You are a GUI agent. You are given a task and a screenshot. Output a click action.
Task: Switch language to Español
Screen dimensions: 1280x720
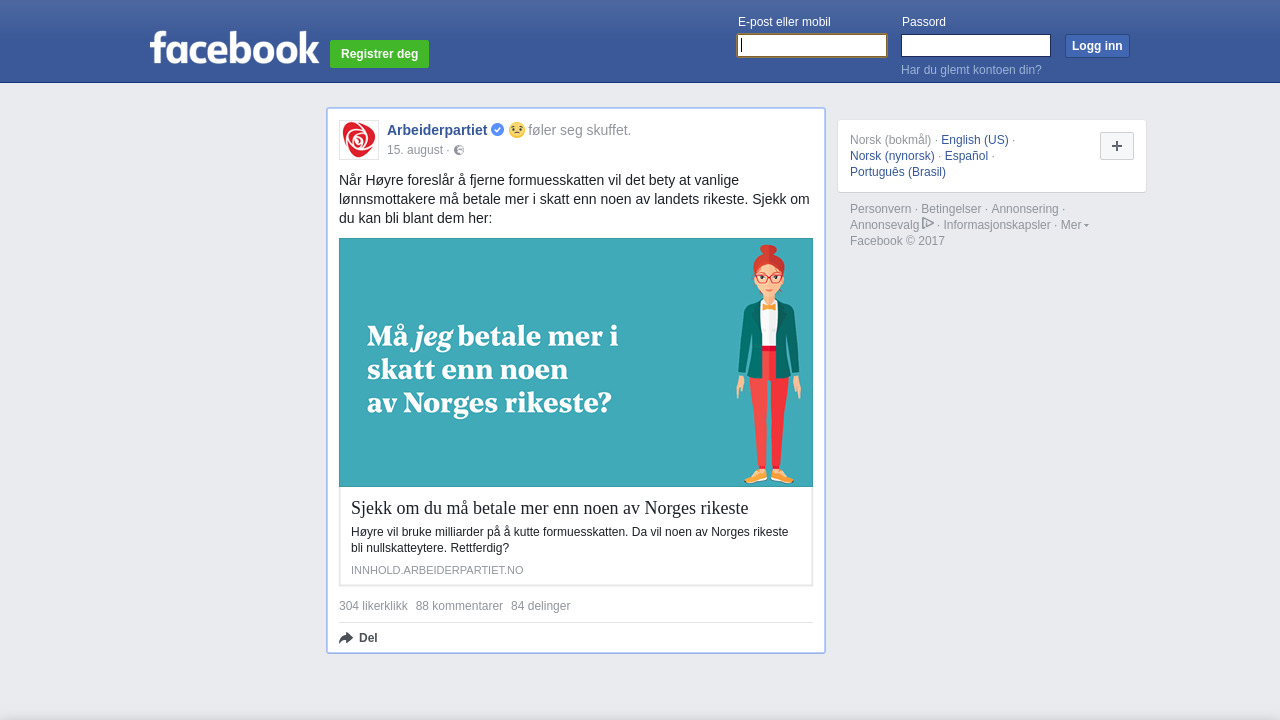point(966,156)
